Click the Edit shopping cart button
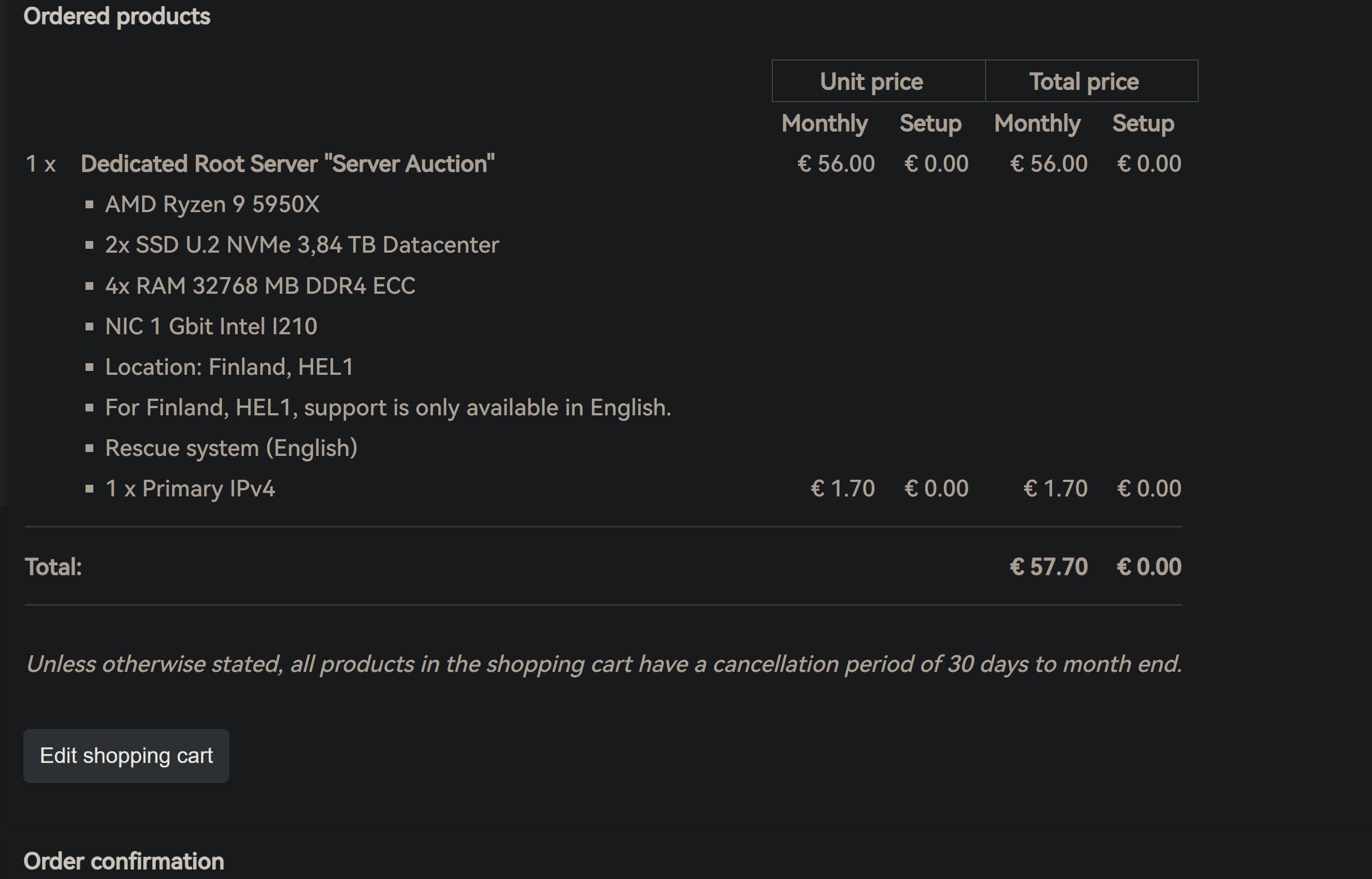 click(126, 756)
